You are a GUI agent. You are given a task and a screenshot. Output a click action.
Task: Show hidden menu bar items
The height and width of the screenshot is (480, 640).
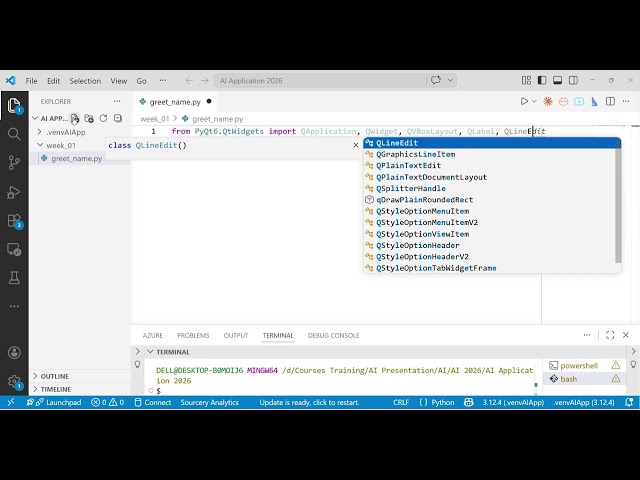point(162,80)
